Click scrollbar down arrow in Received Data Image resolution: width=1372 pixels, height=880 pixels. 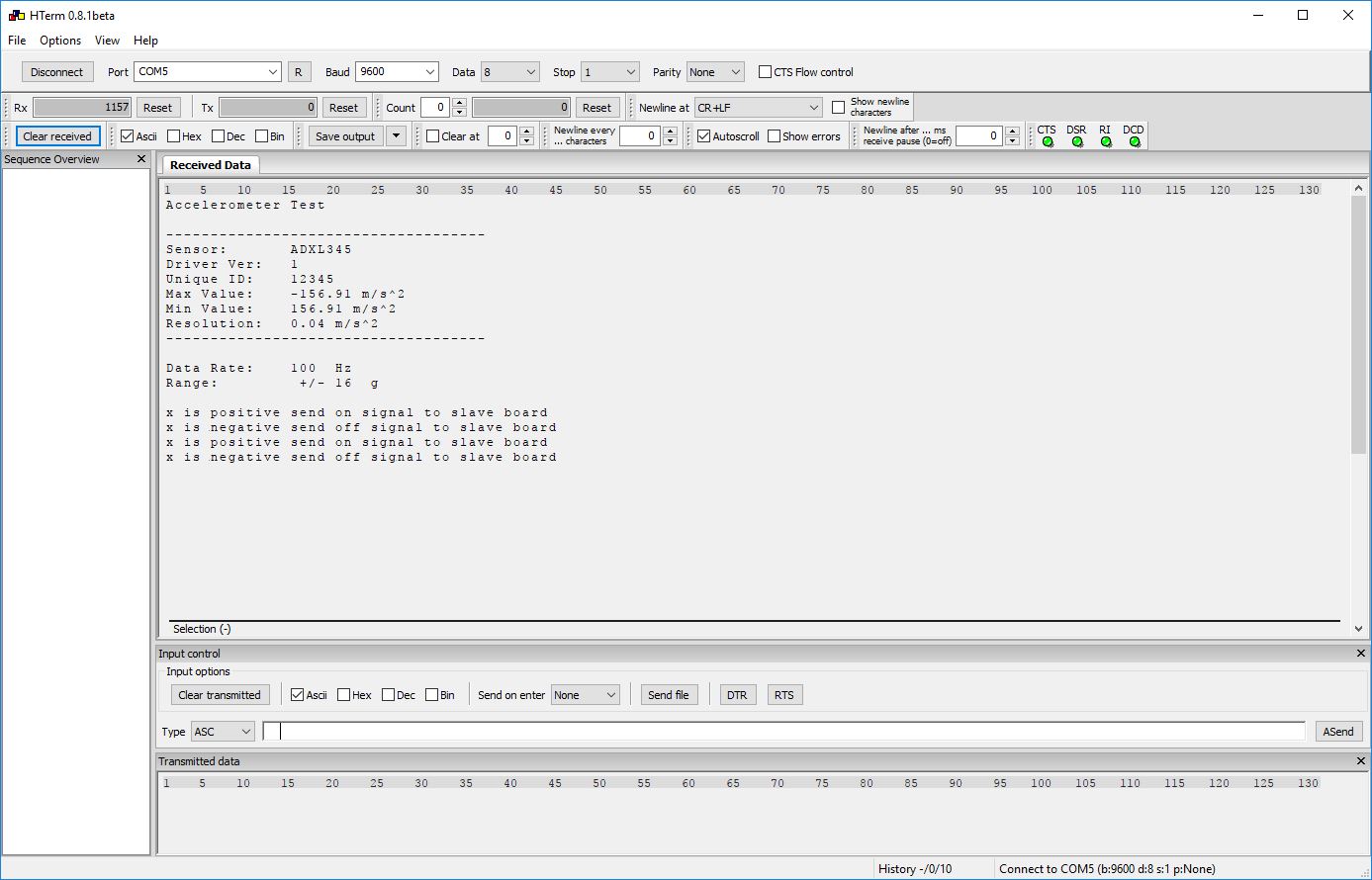pos(1358,629)
